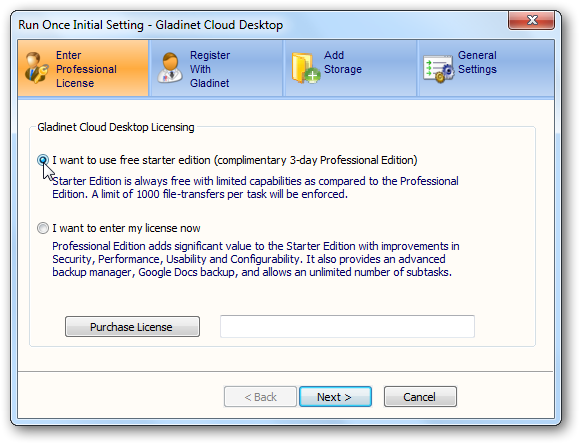Click the Purchase License button
Screen dimensions: 580x444
132,327
